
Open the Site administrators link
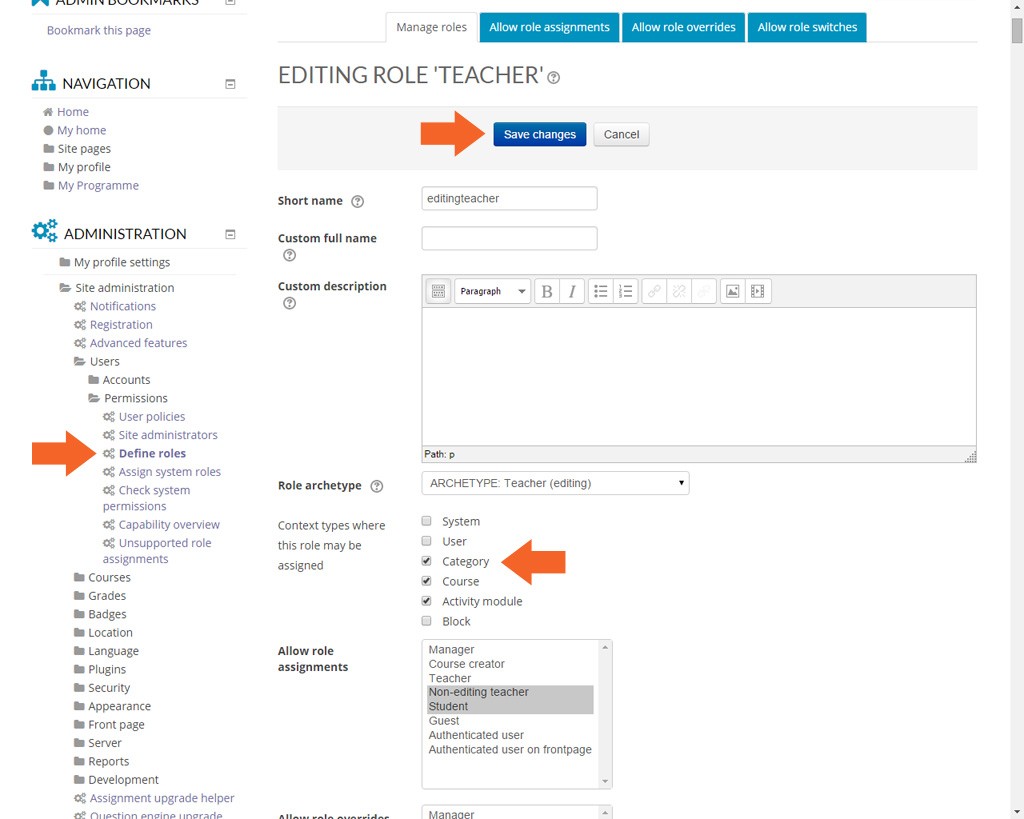tap(168, 435)
